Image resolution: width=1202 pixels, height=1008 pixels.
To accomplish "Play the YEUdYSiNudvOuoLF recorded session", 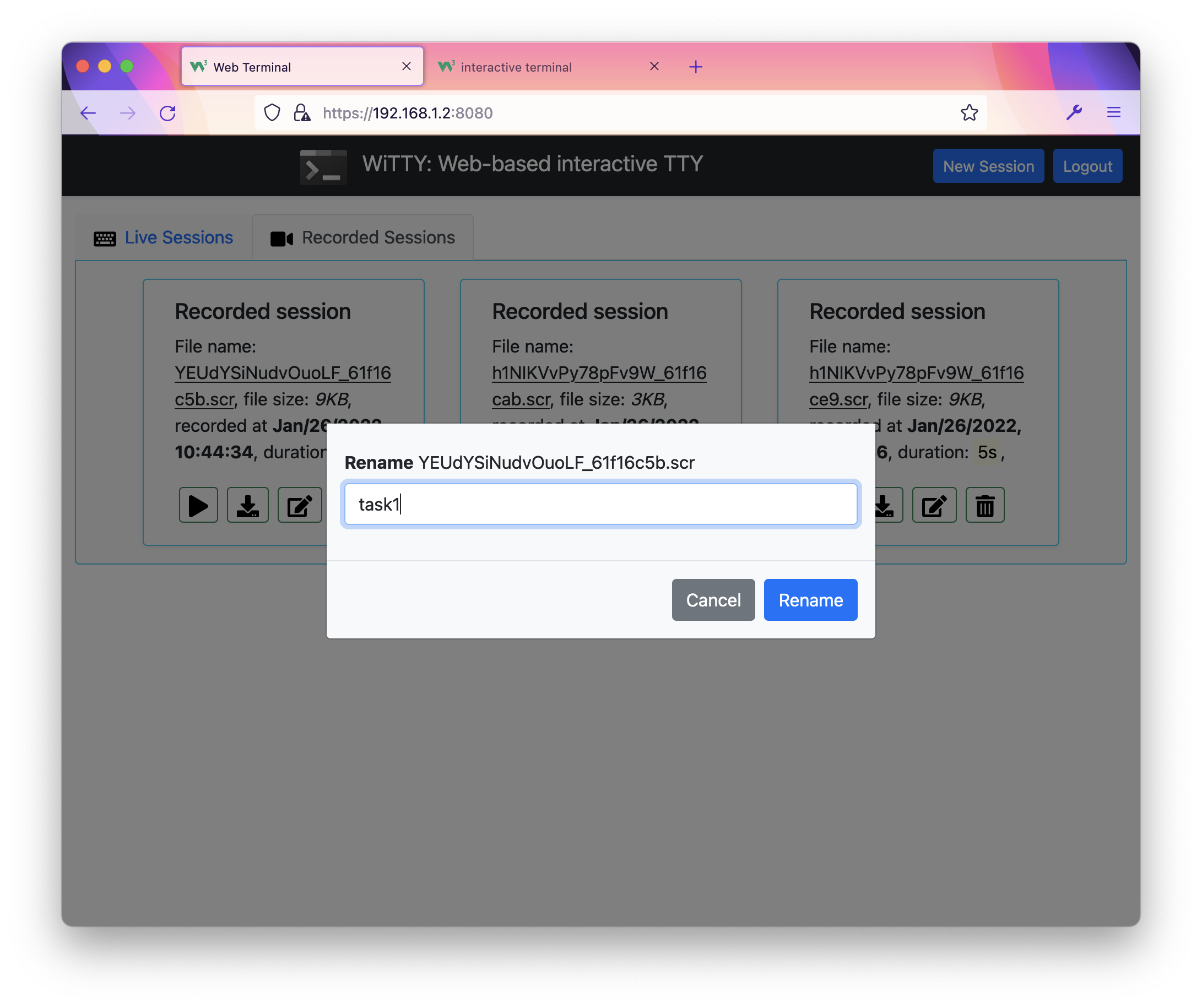I will coord(198,506).
